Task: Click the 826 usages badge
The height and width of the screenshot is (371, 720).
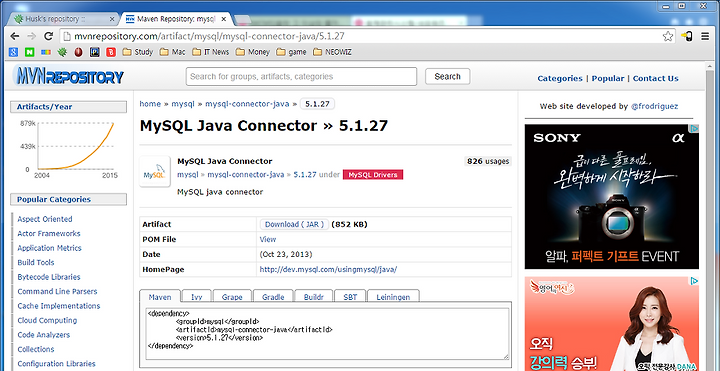Action: 488,161
